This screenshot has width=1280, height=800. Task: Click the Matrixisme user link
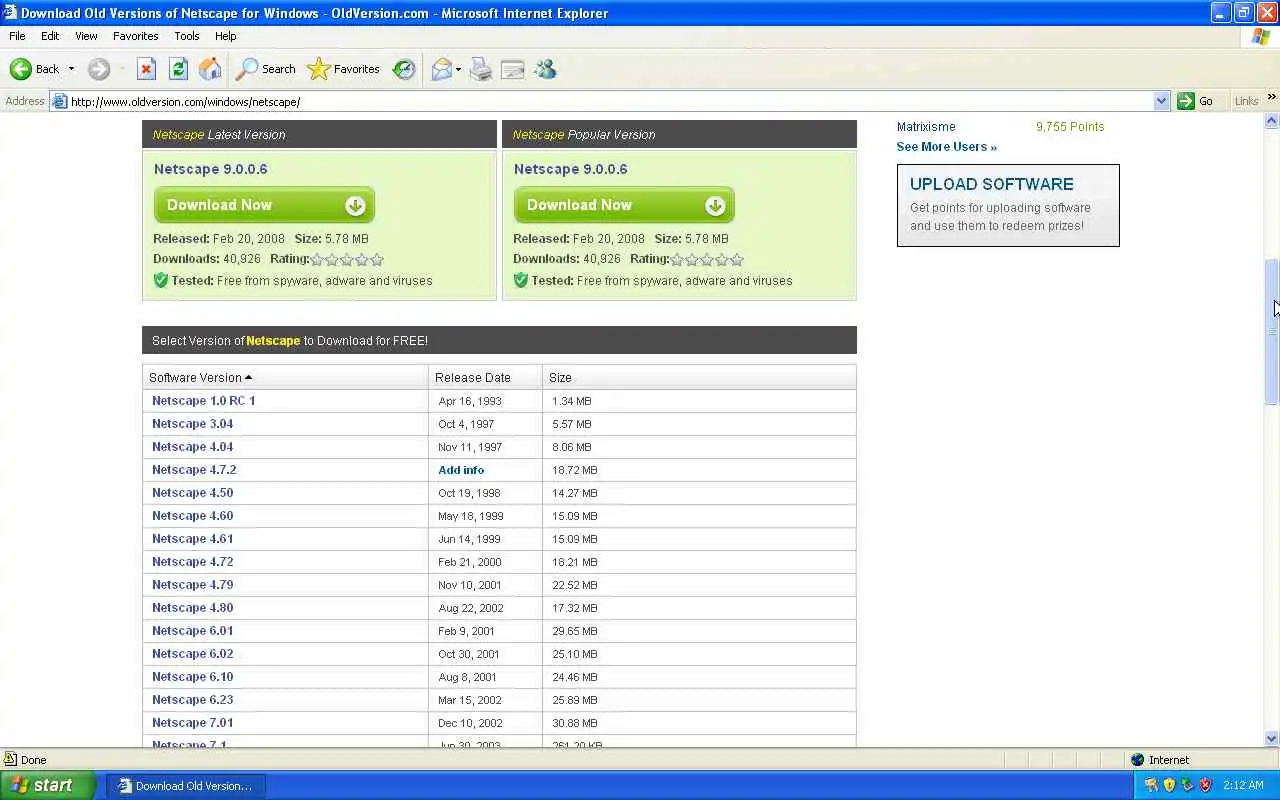(926, 127)
